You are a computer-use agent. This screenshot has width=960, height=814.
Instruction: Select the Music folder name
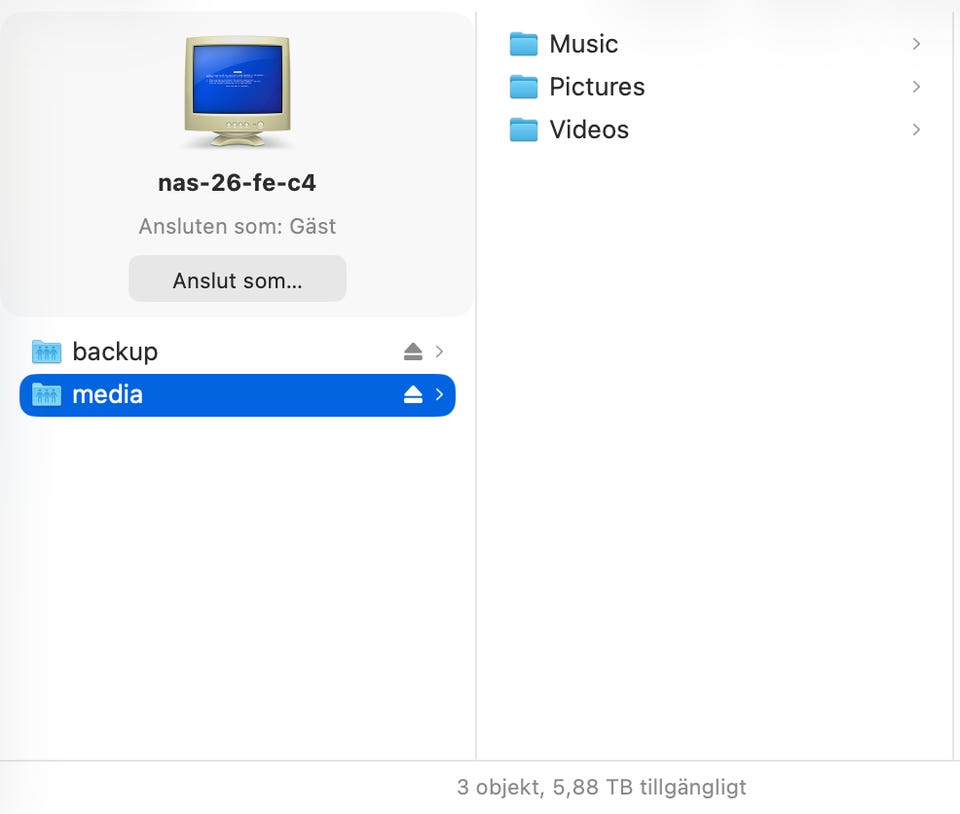click(x=584, y=44)
